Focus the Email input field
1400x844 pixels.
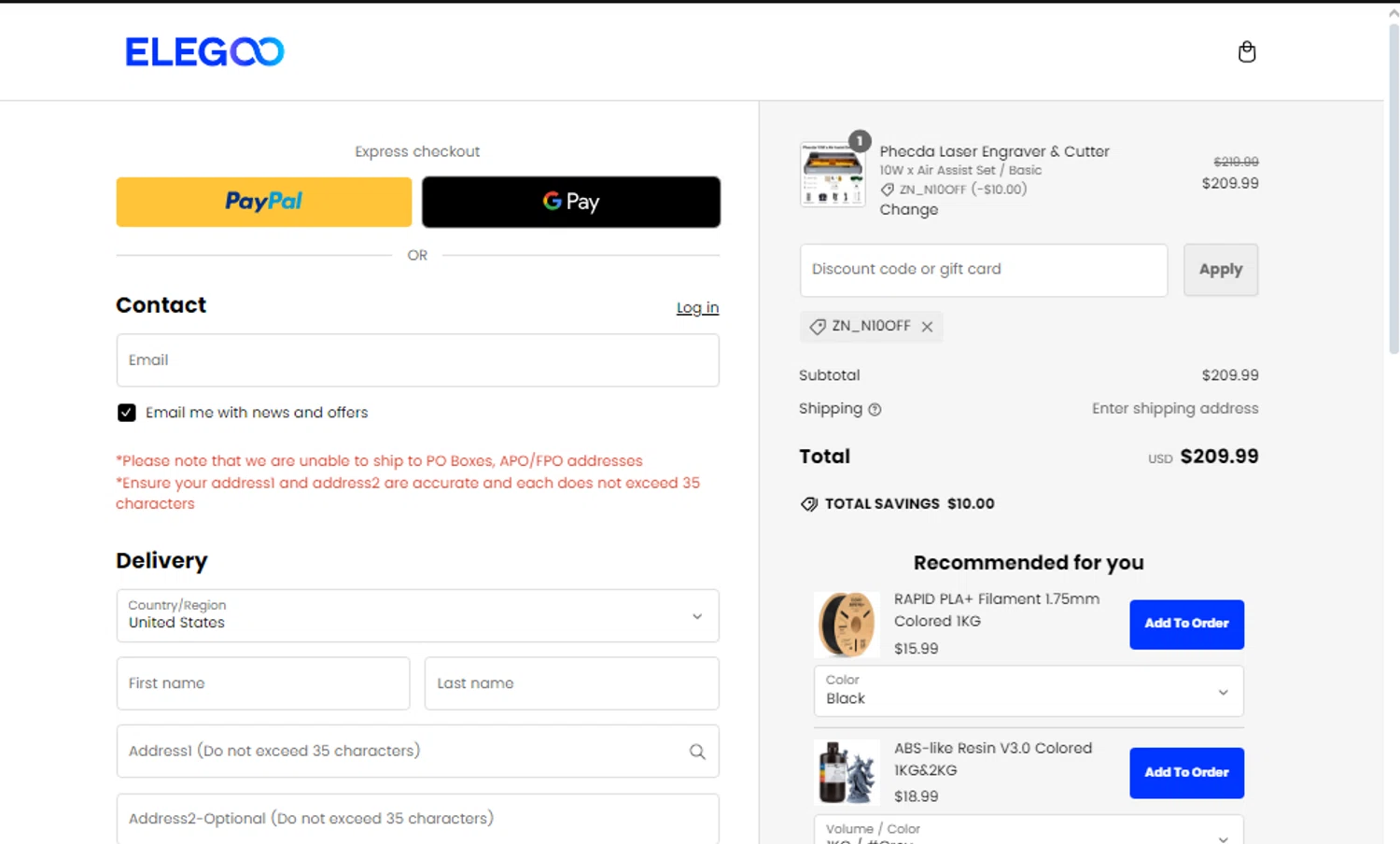[x=417, y=360]
